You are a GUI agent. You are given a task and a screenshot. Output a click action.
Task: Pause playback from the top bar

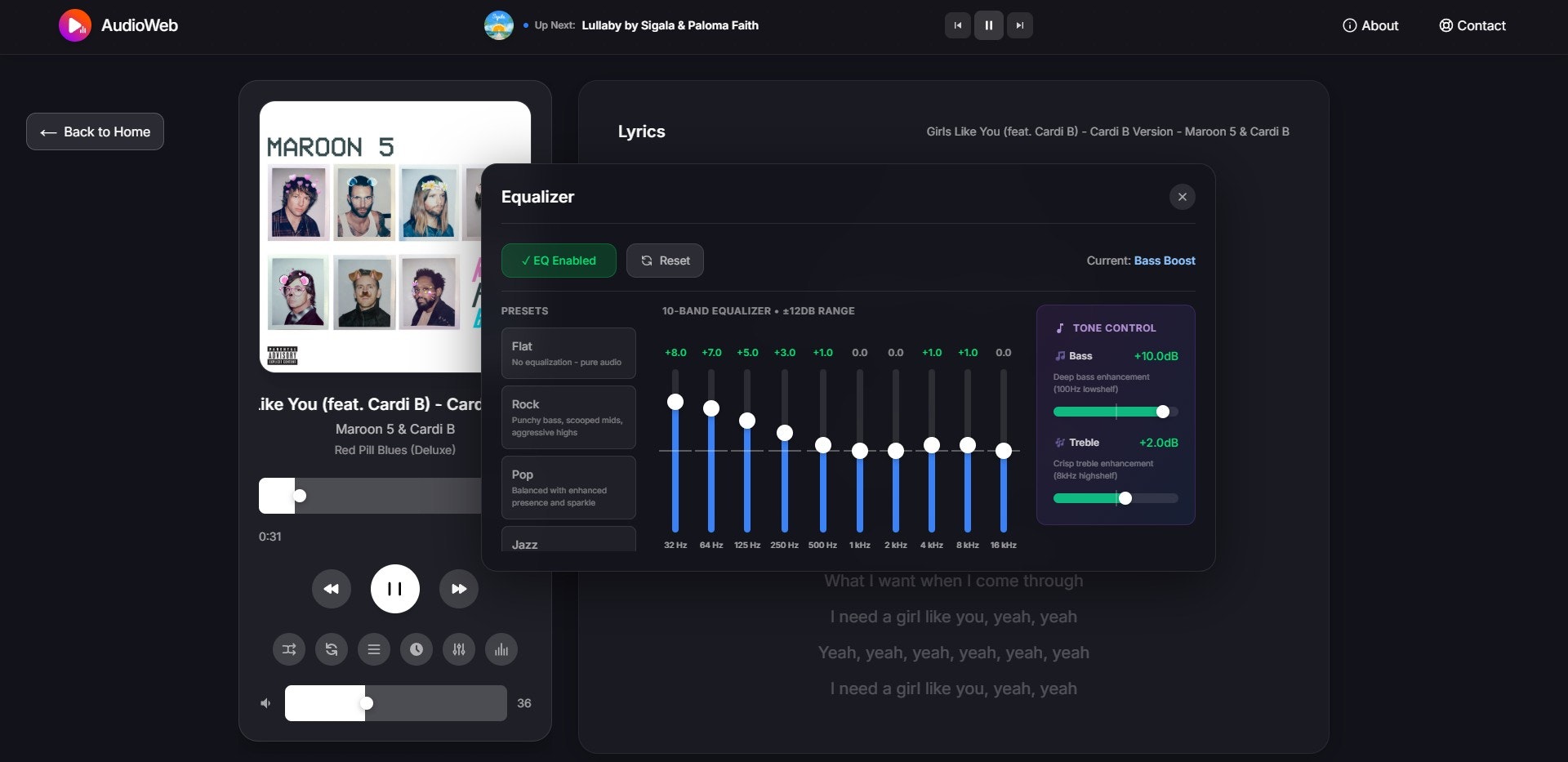[989, 25]
